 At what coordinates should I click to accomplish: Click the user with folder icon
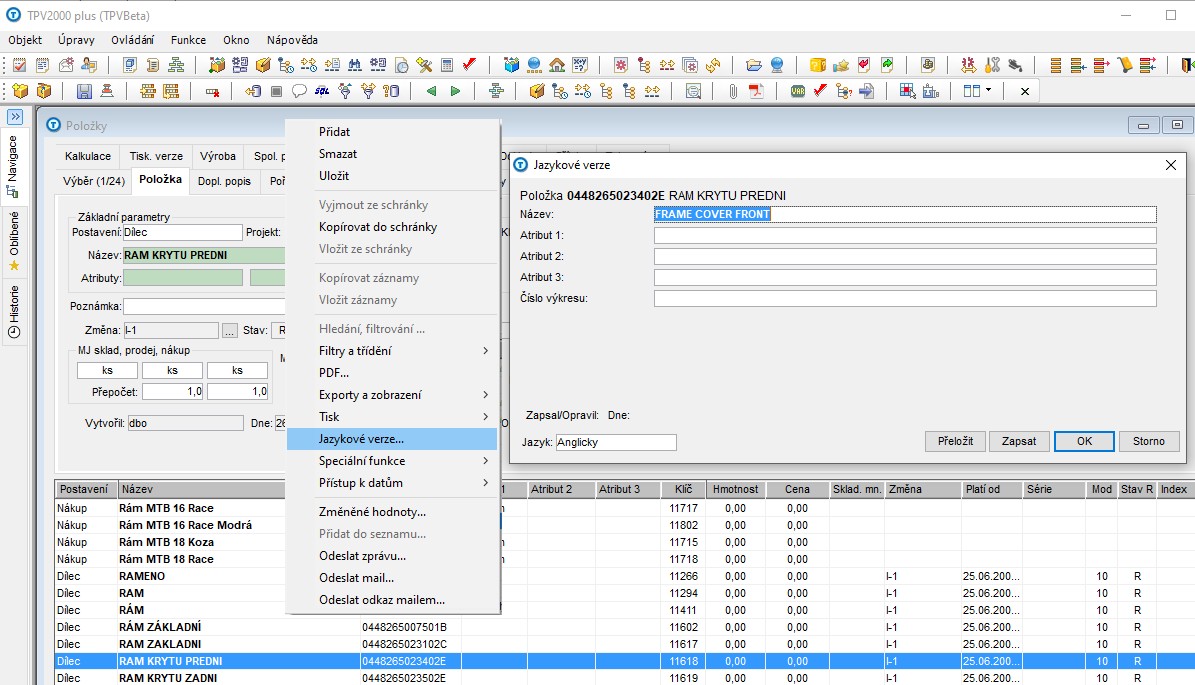point(89,66)
